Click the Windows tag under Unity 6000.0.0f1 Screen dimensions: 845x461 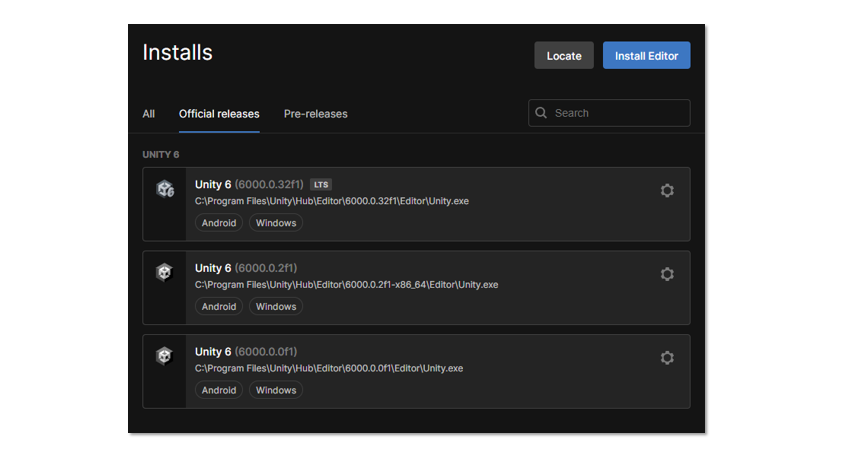[276, 390]
